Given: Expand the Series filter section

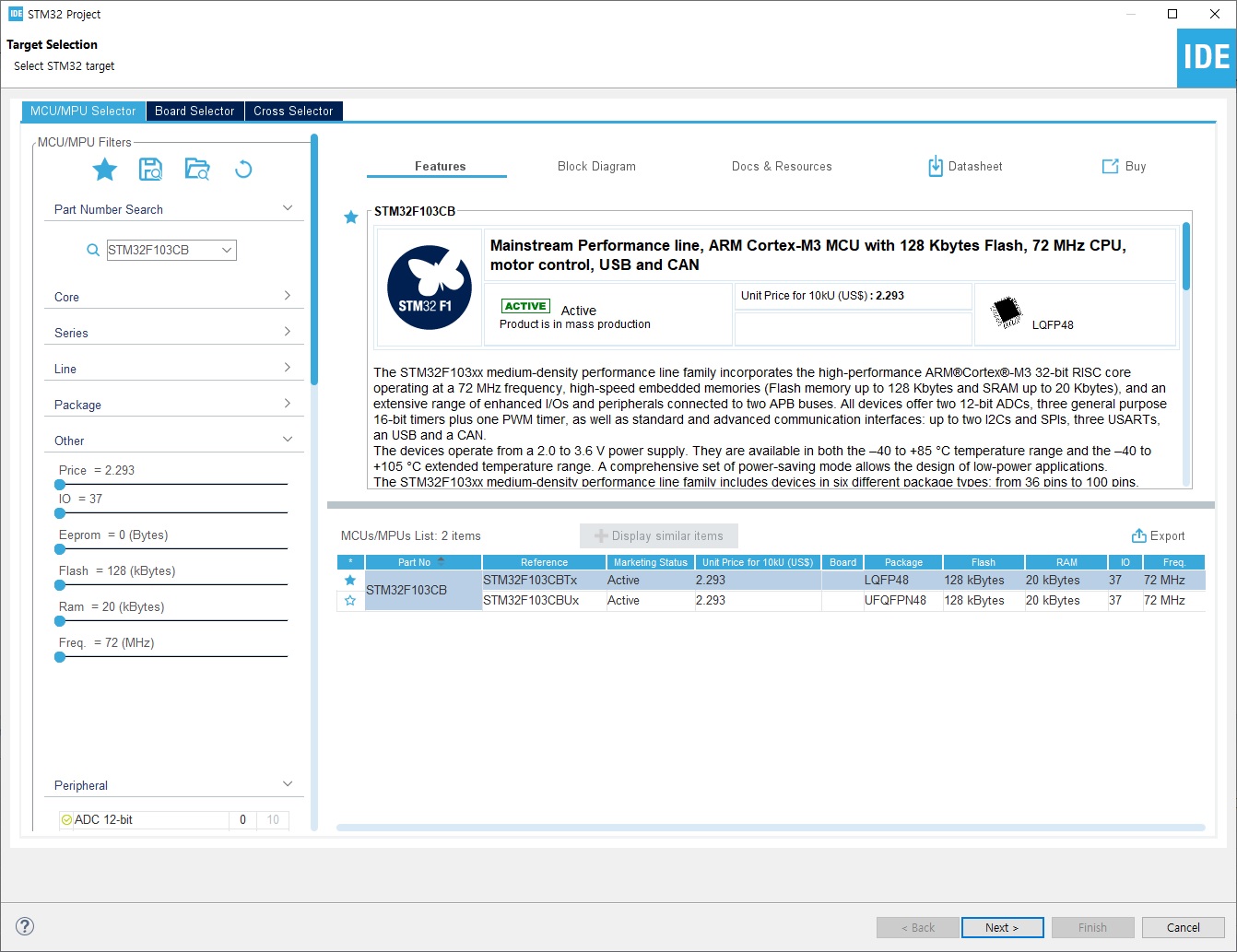Looking at the screenshot, I should (288, 332).
